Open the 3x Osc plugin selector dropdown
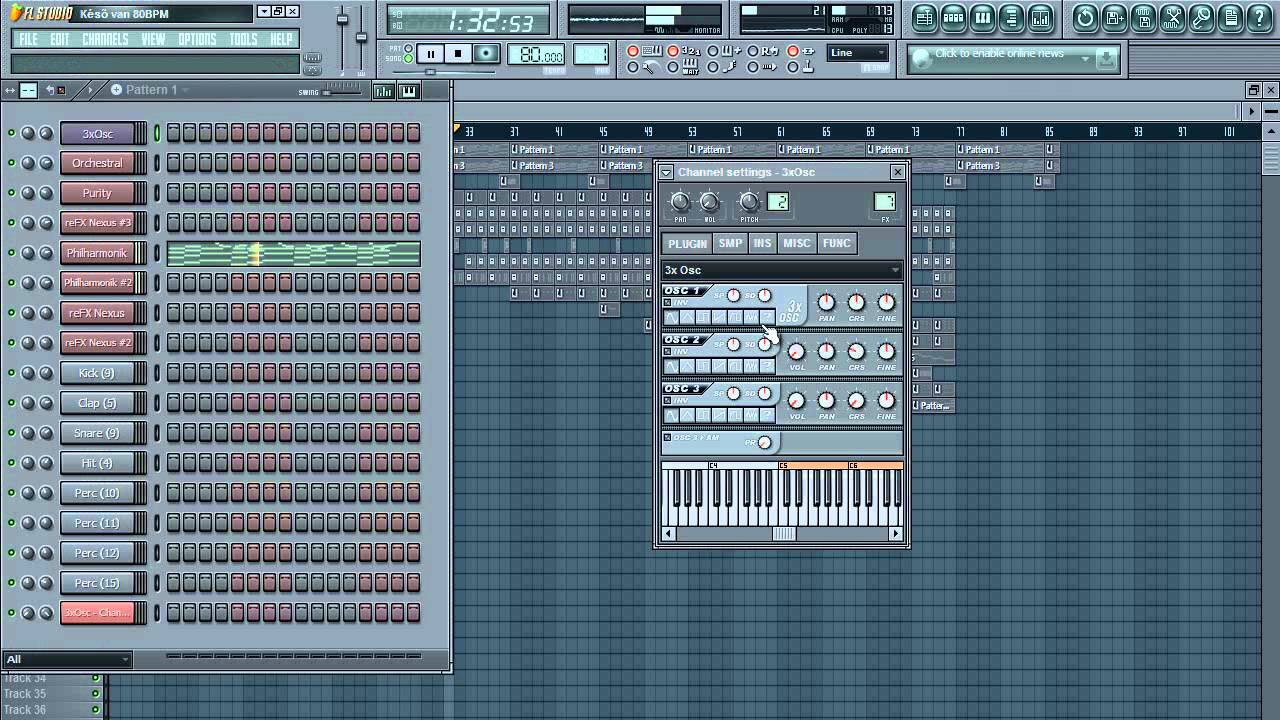Screen dimensions: 1280x720 pyautogui.click(x=782, y=270)
